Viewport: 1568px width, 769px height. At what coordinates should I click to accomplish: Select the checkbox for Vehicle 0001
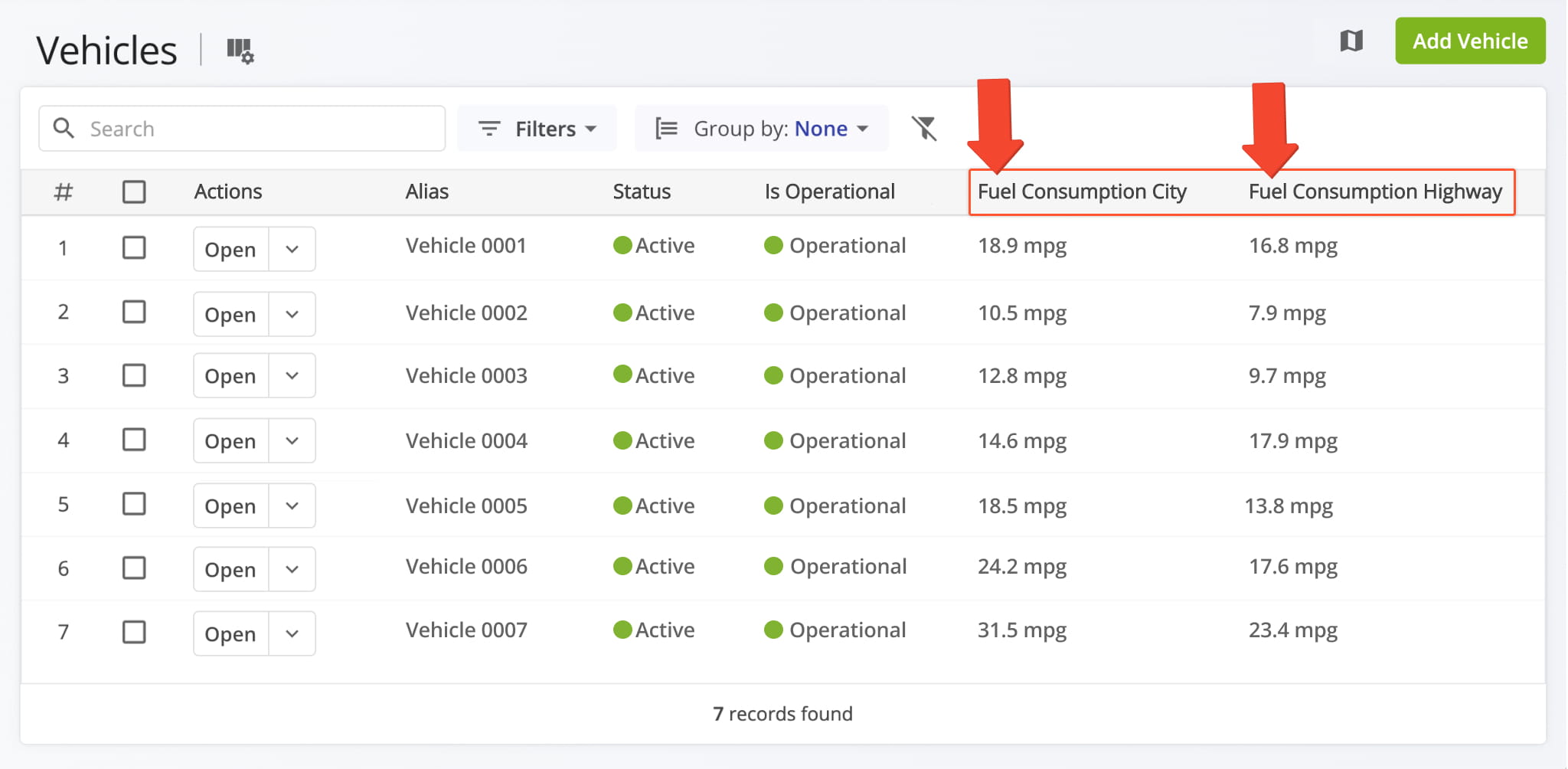[134, 247]
